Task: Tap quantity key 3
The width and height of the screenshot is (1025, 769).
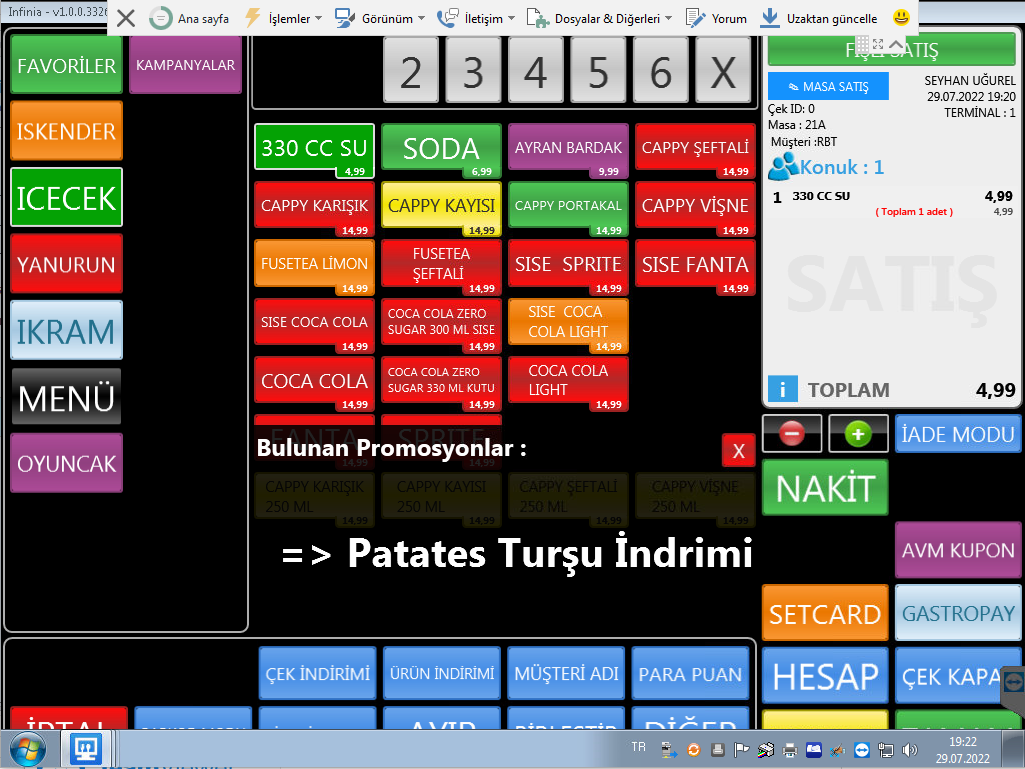Action: [473, 71]
